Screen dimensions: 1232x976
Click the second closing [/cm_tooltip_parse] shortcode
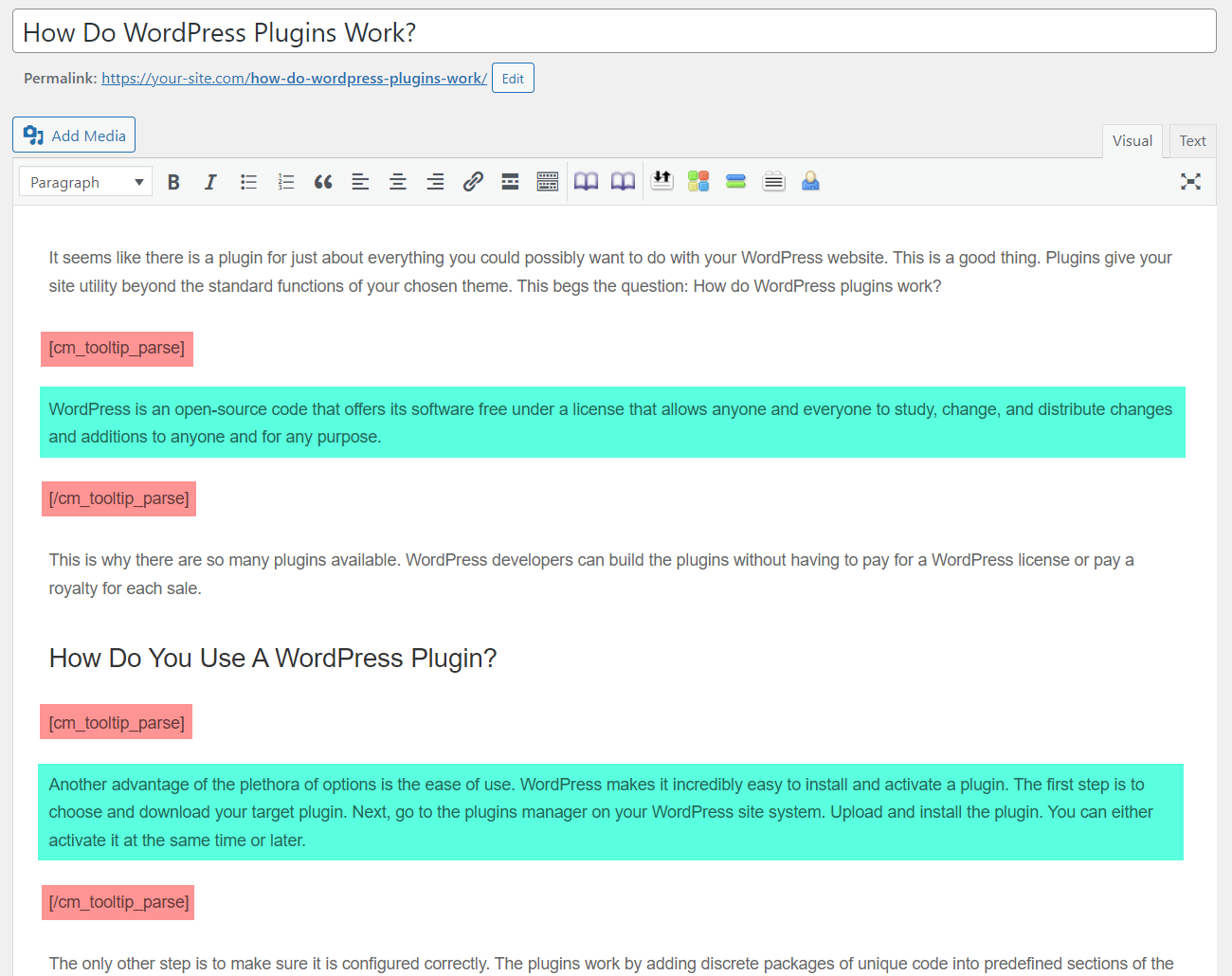(118, 902)
